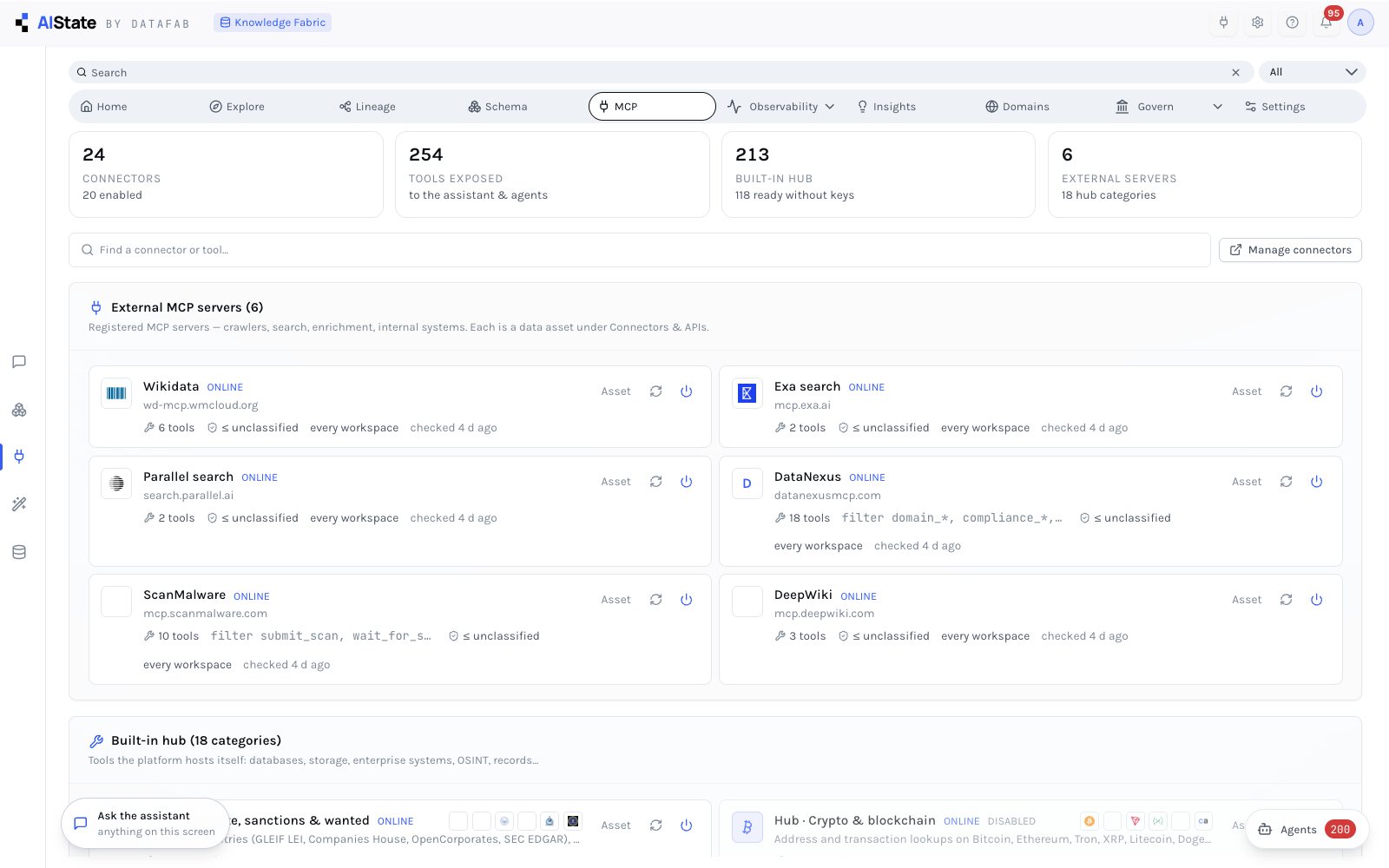Open the Agents button with 200 badge
Screen dimensions: 1389x868
pyautogui.click(x=1307, y=829)
